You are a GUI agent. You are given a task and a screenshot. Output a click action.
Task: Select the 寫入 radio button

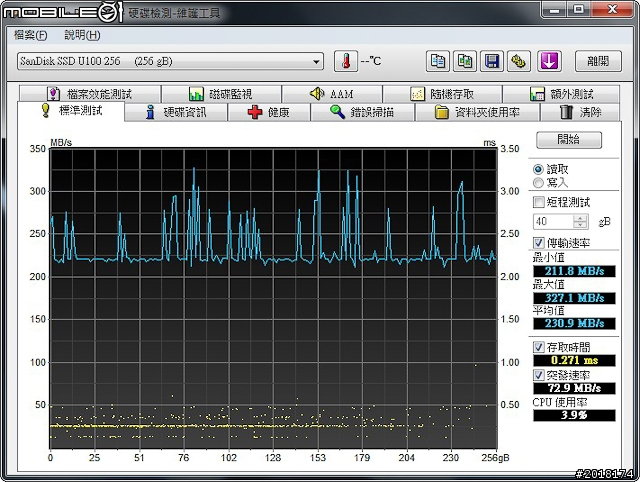[x=539, y=183]
